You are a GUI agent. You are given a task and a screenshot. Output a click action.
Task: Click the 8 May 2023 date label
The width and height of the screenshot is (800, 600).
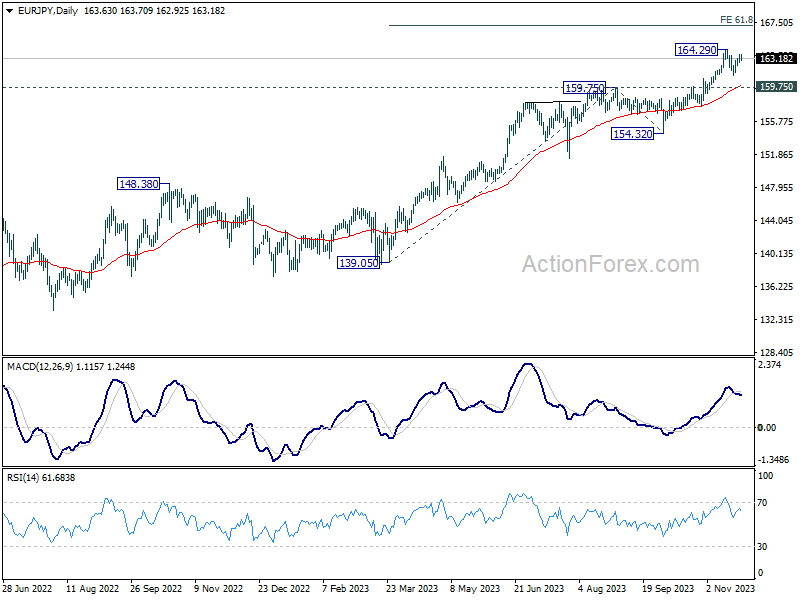pyautogui.click(x=475, y=588)
